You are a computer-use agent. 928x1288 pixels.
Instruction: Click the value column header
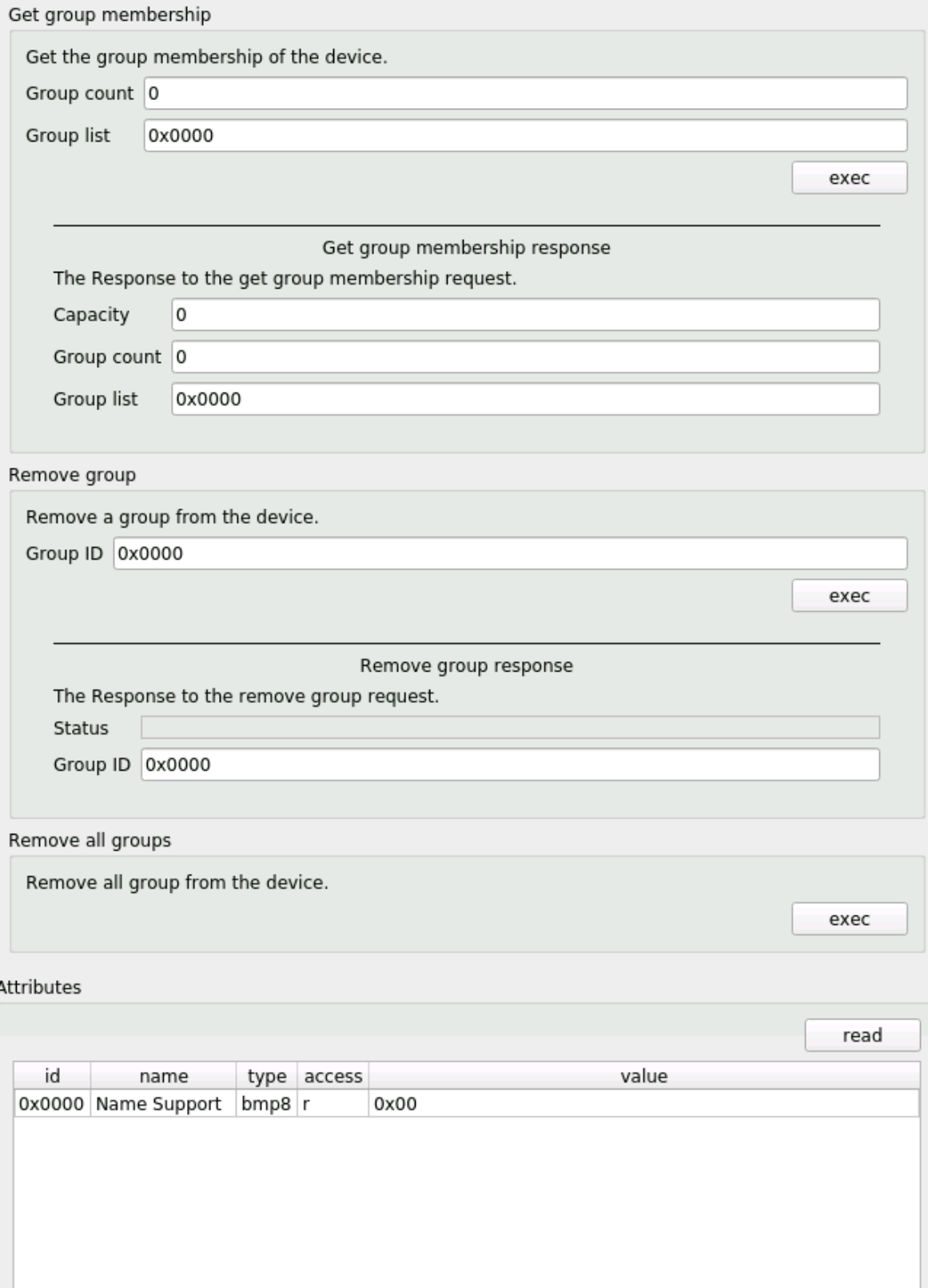coord(645,1077)
